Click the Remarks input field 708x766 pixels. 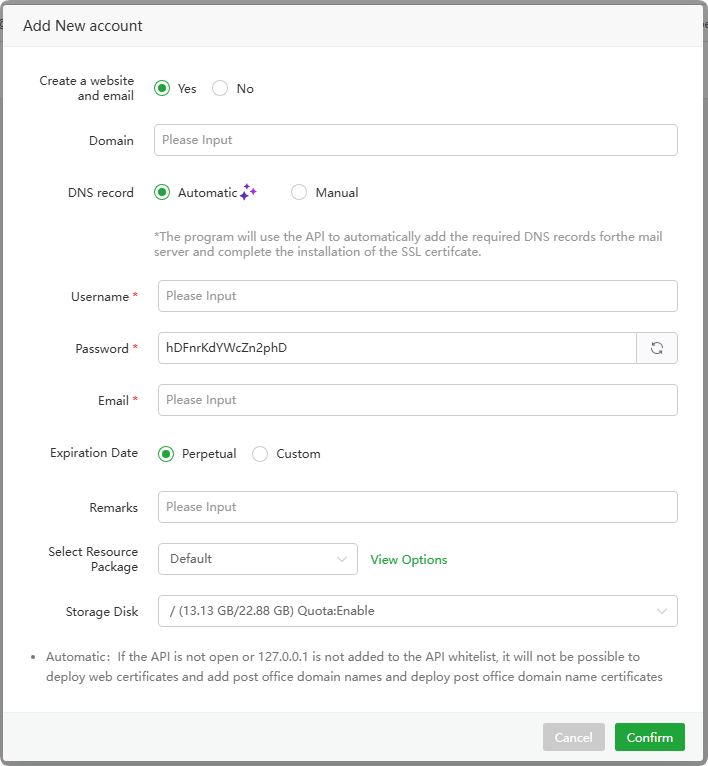click(x=417, y=507)
